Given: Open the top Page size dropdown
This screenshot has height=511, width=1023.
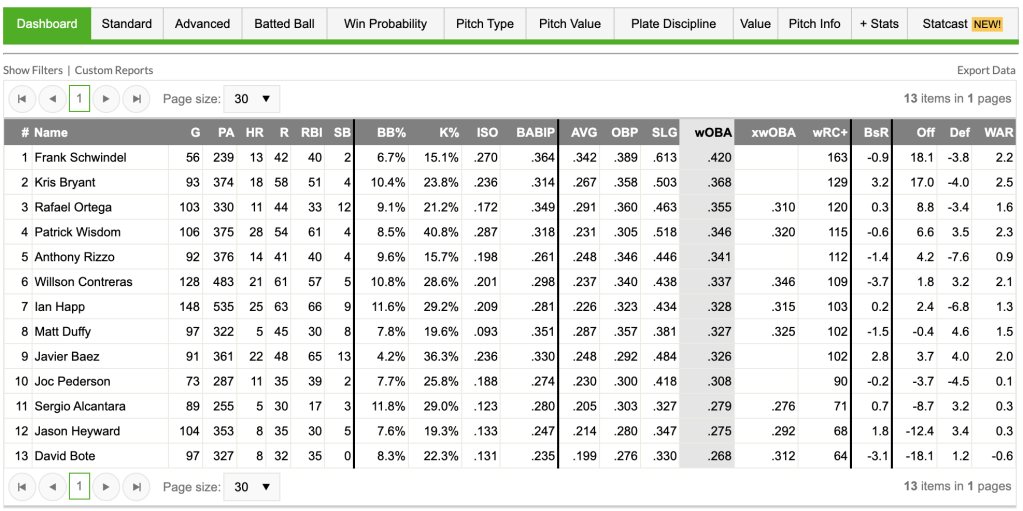Looking at the screenshot, I should [x=252, y=99].
